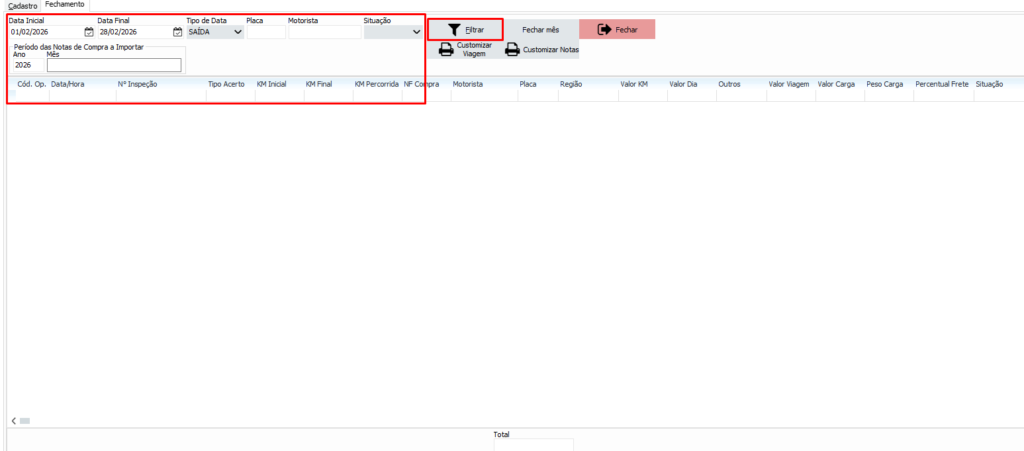Click into the Placa filter field
The height and width of the screenshot is (451, 1024).
[x=265, y=32]
